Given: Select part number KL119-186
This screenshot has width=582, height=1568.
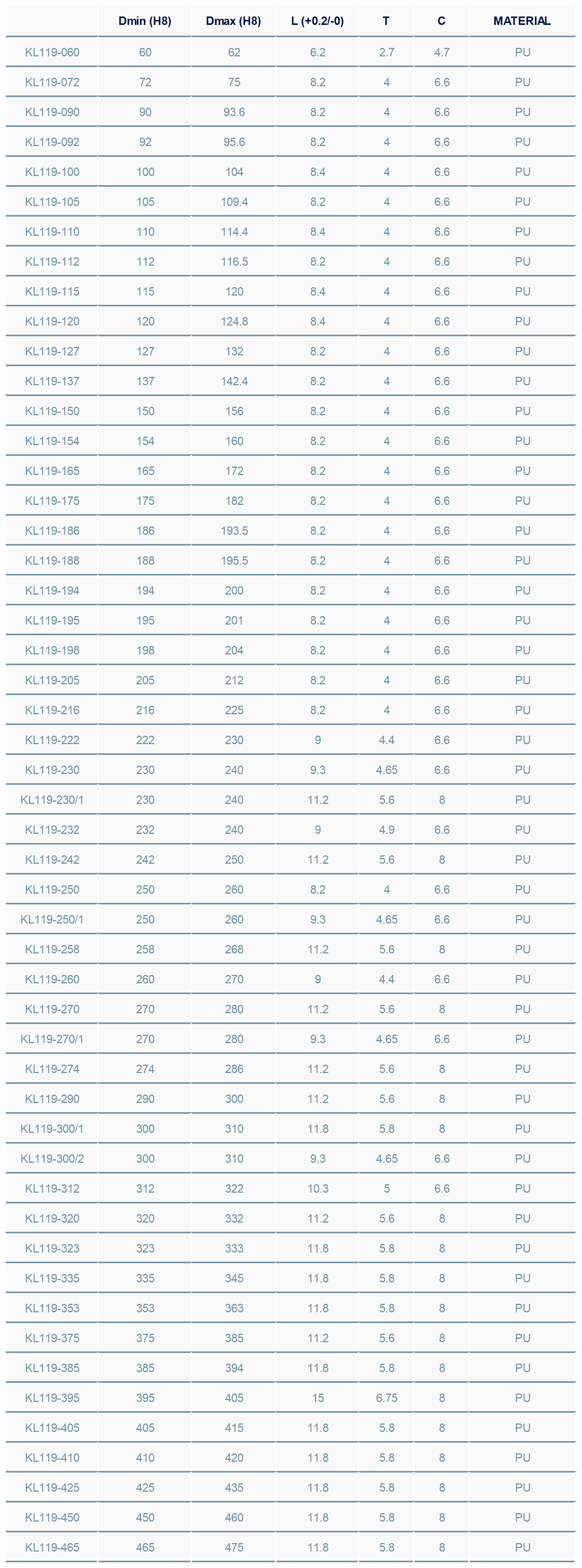Looking at the screenshot, I should [53, 531].
